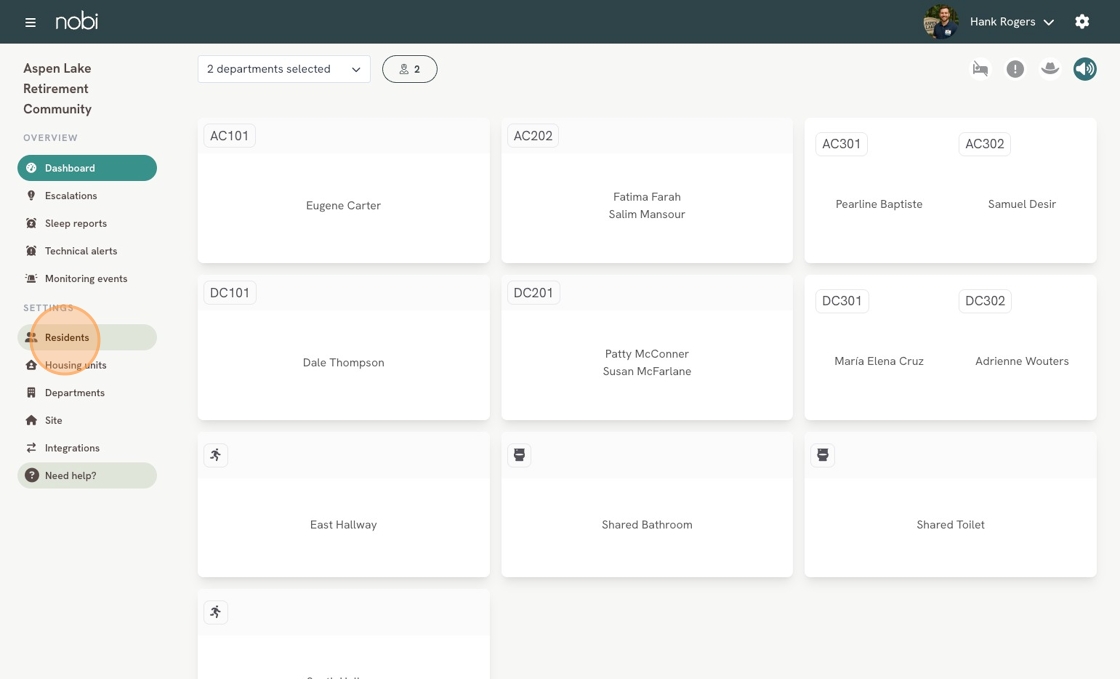Click the East Hallway walking icon
The image size is (1120, 679).
click(216, 455)
